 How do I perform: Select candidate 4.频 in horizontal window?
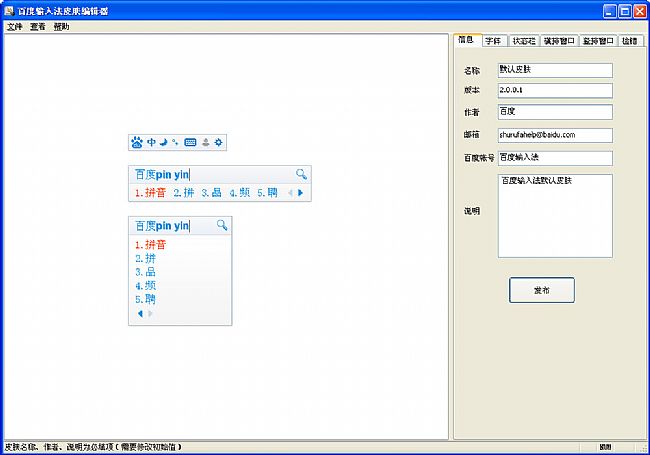[240, 193]
